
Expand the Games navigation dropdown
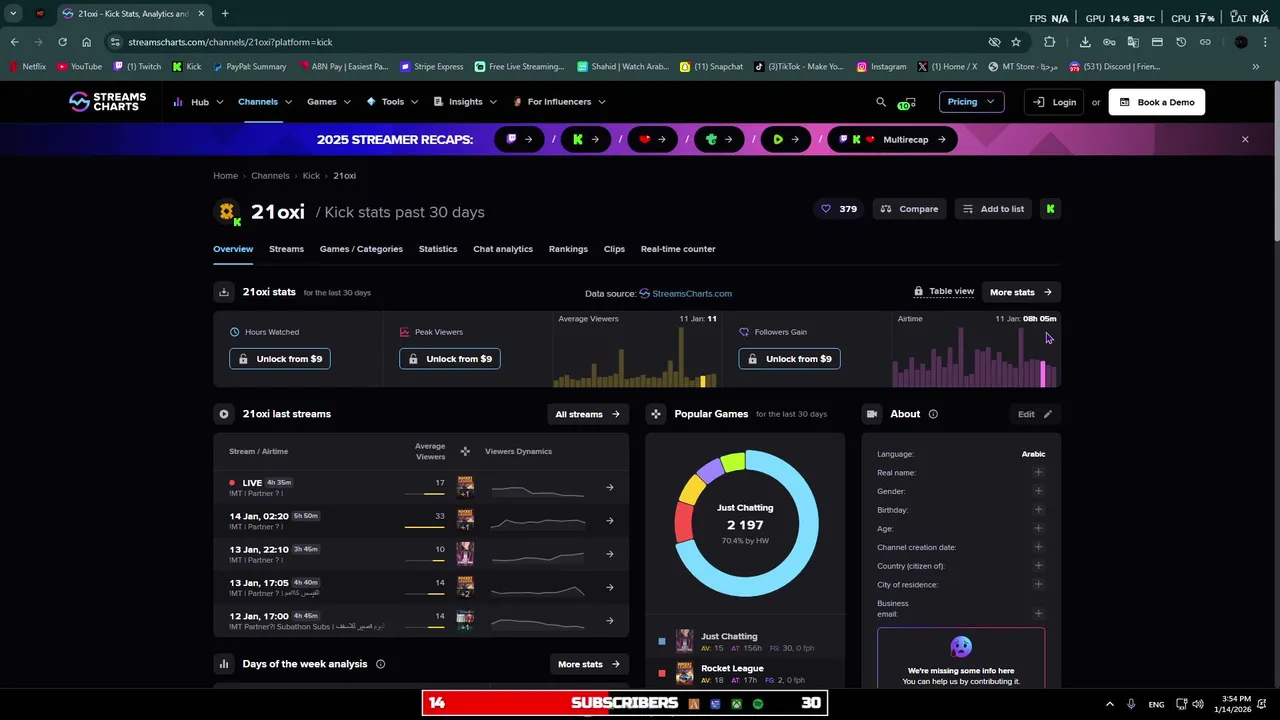coord(329,102)
